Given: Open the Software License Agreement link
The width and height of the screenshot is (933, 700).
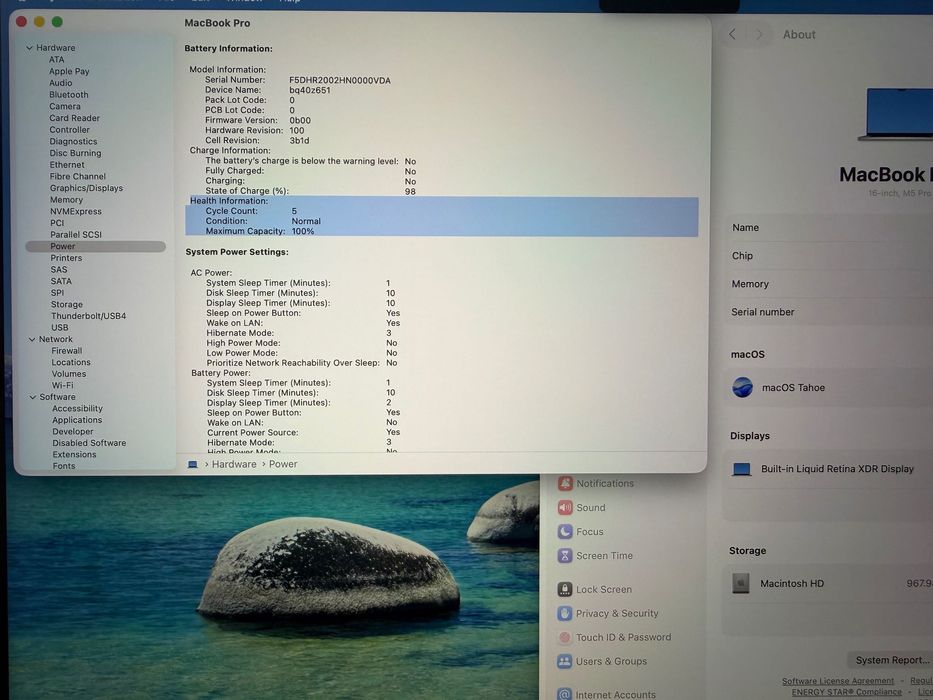Looking at the screenshot, I should click(x=838, y=681).
